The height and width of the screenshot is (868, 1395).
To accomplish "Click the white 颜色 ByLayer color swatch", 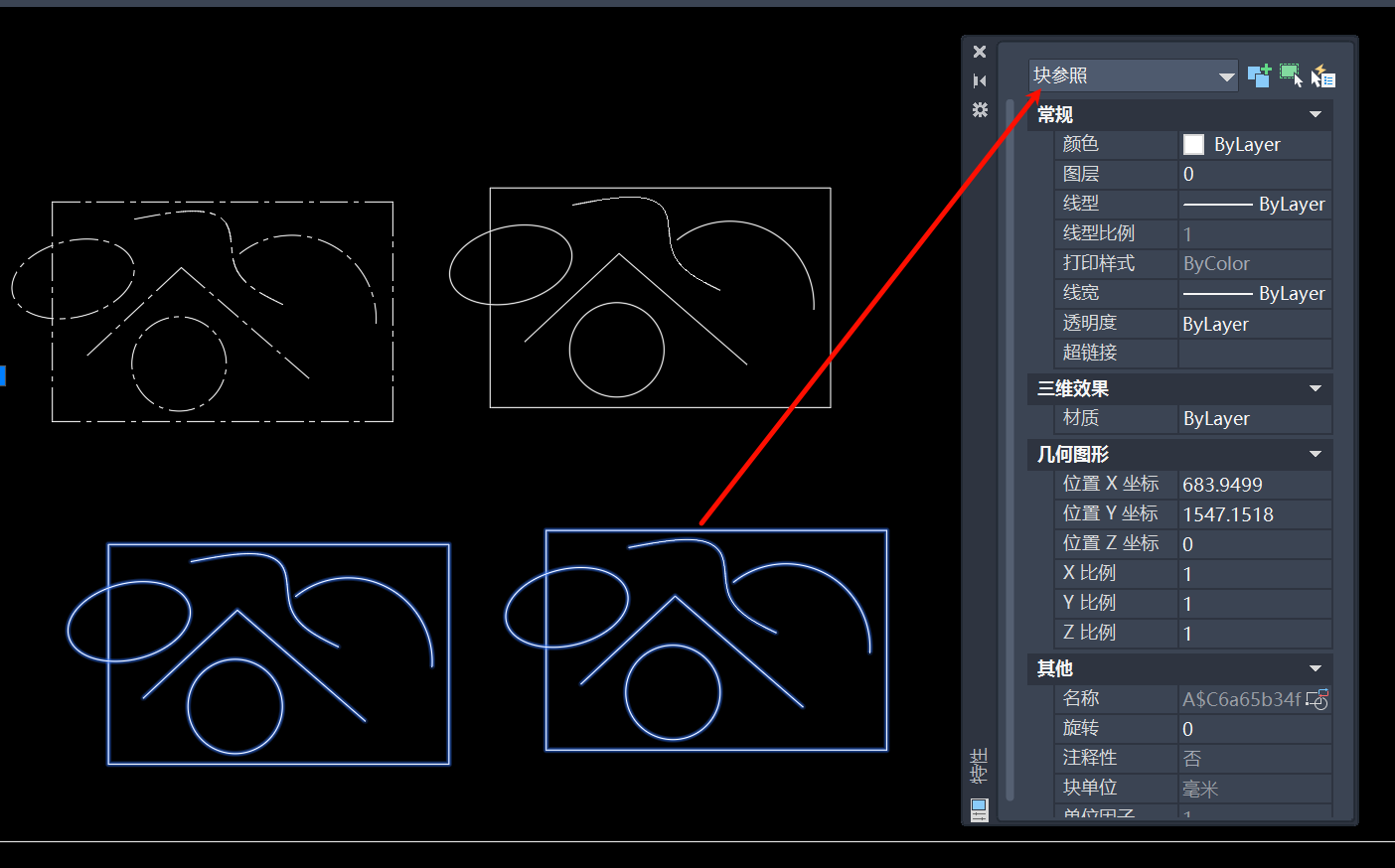I will [1193, 145].
